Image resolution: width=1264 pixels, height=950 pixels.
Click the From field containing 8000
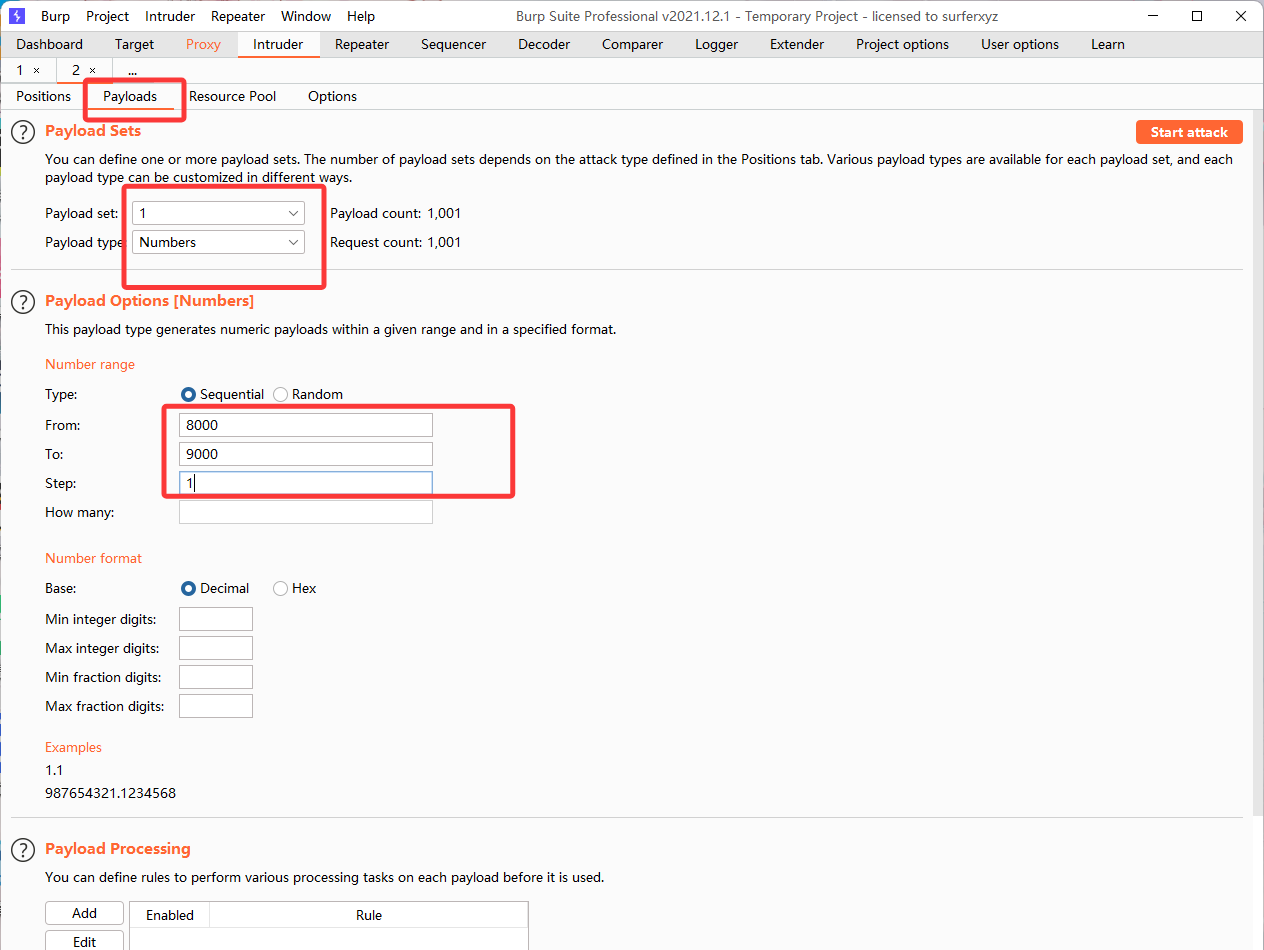pos(306,425)
